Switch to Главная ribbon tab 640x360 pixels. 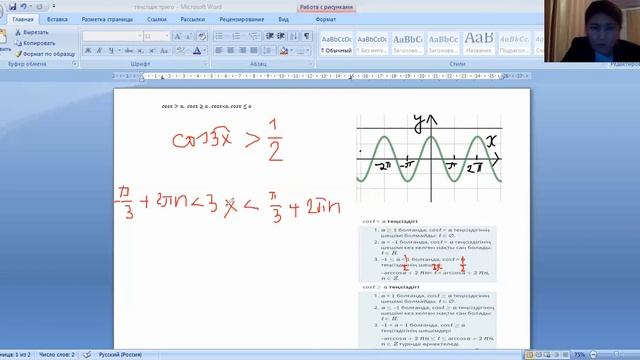click(x=23, y=19)
